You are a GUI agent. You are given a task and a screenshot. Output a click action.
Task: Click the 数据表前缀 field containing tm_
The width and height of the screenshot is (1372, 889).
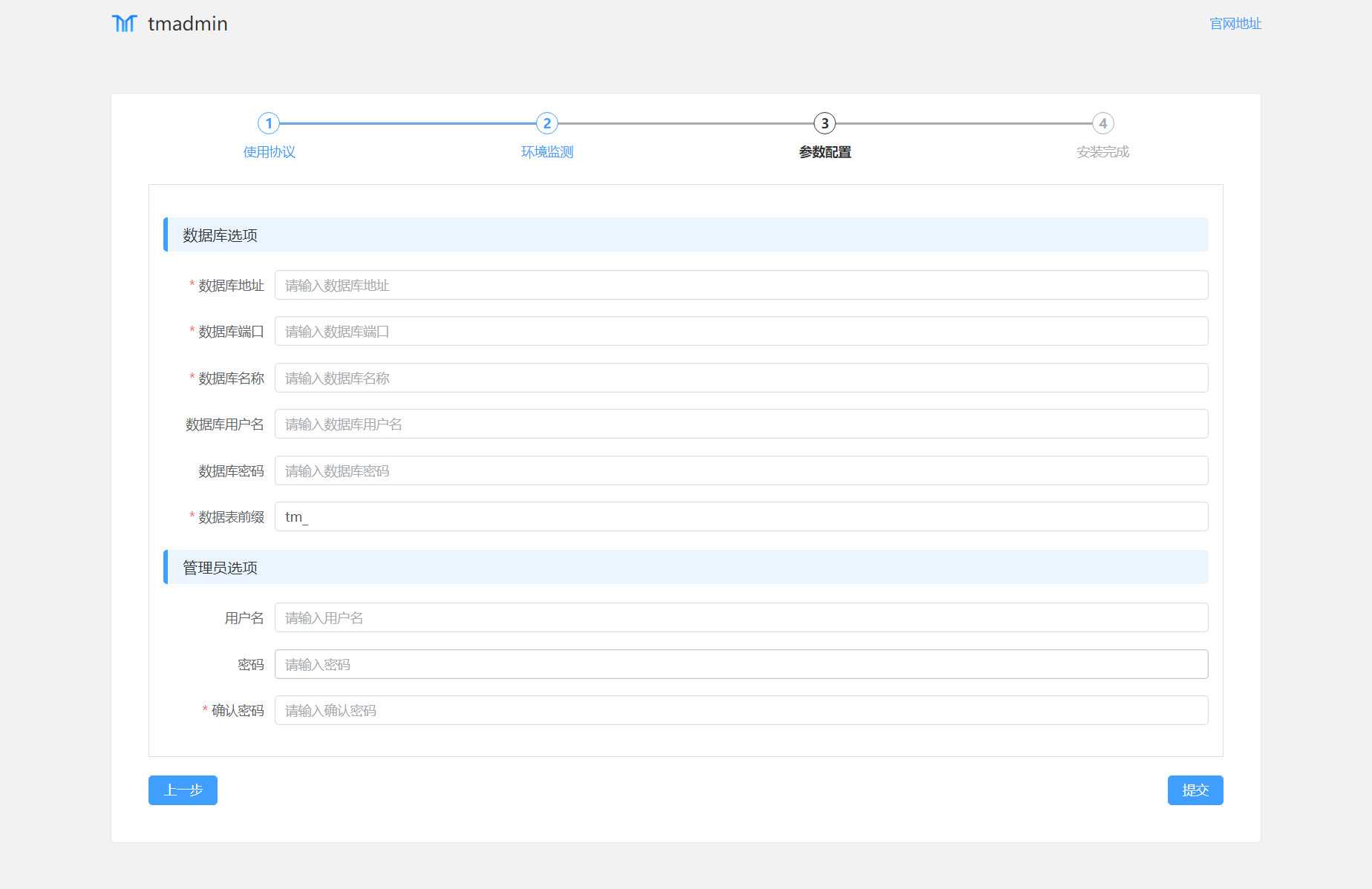[741, 517]
